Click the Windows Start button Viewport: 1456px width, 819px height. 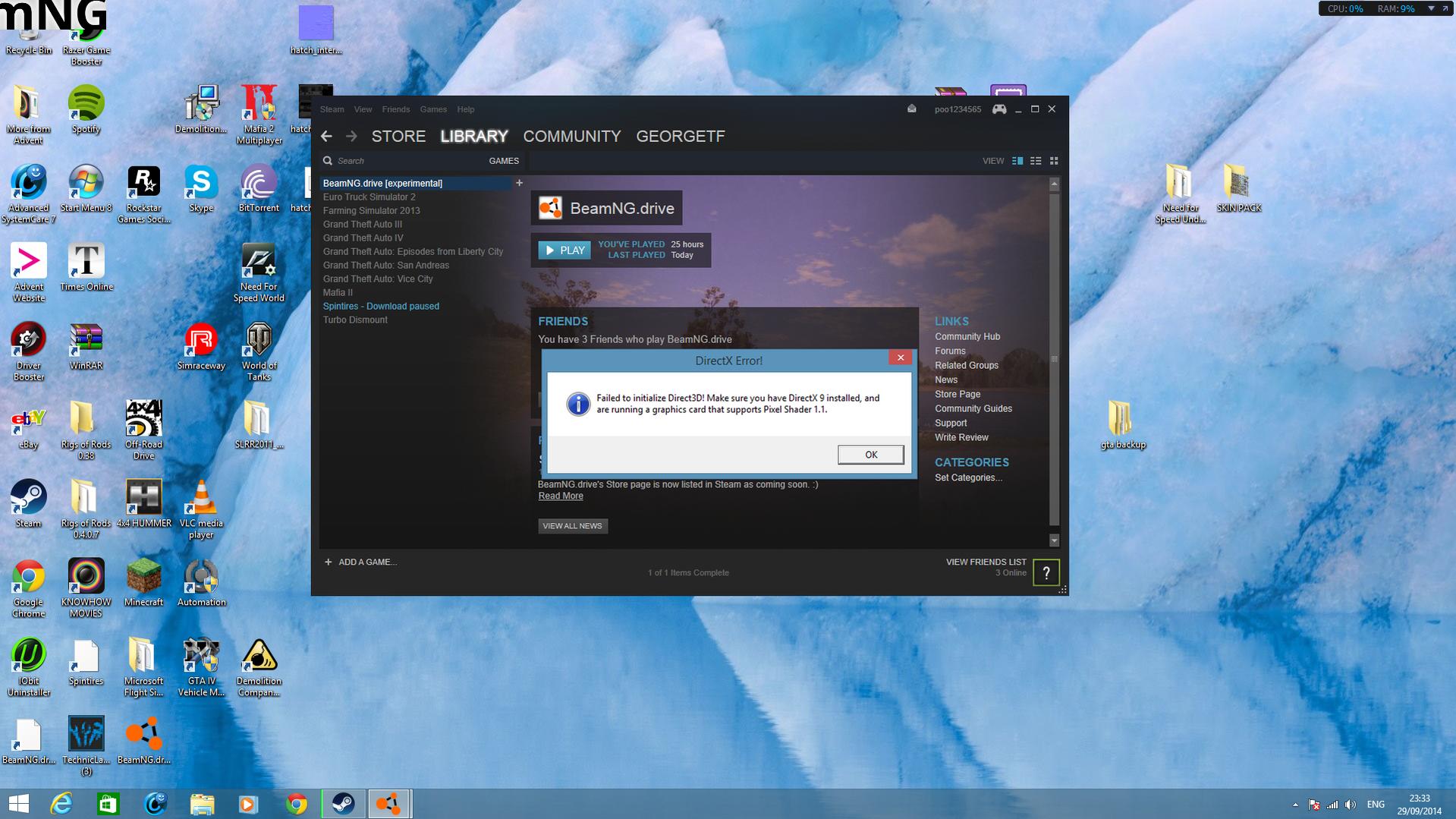pos(19,804)
